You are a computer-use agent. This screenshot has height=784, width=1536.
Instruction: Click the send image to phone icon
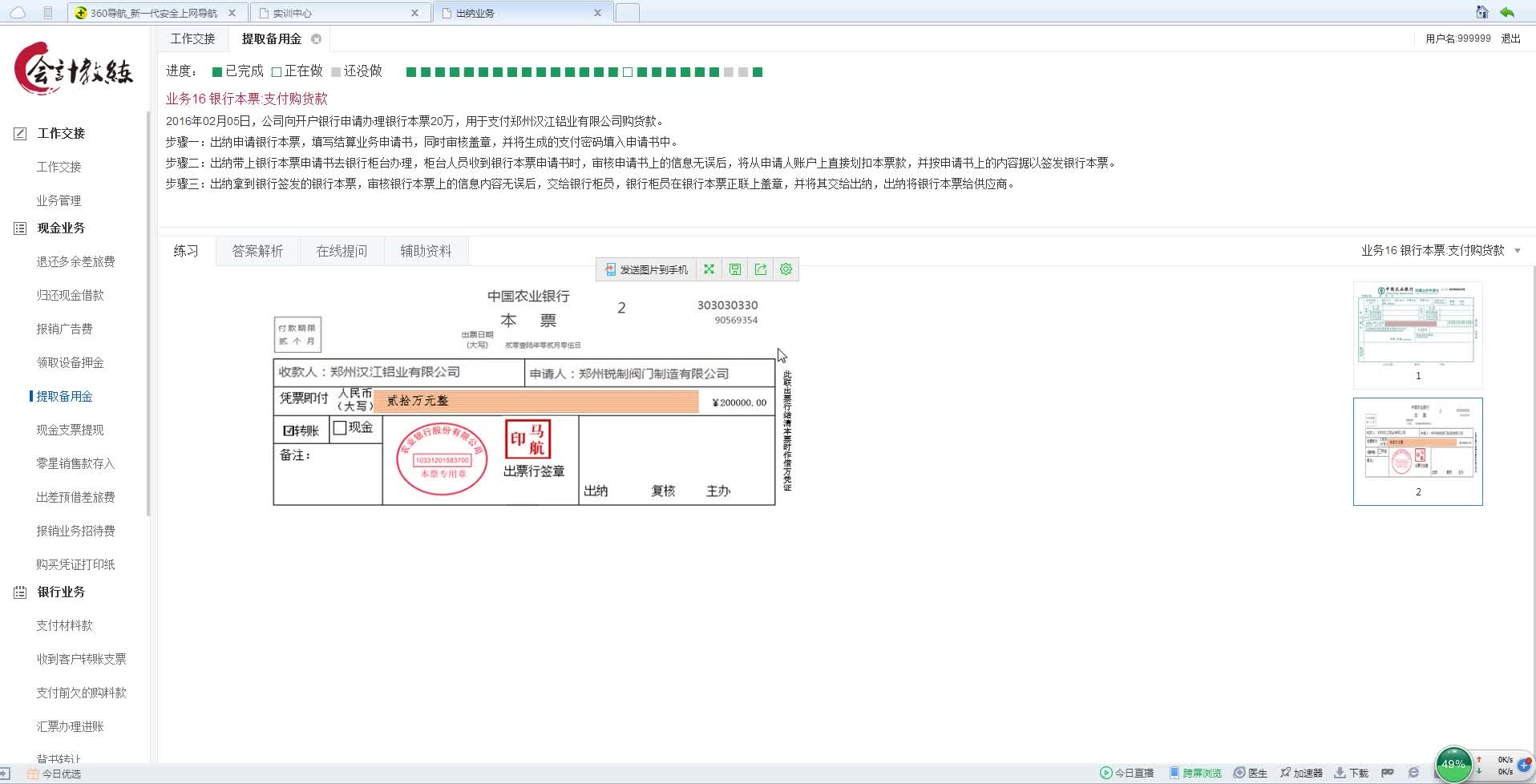point(610,270)
